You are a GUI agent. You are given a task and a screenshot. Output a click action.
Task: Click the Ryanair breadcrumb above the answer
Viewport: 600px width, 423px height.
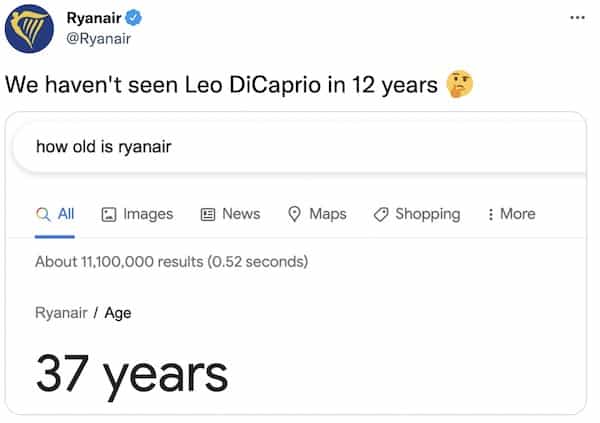click(60, 313)
